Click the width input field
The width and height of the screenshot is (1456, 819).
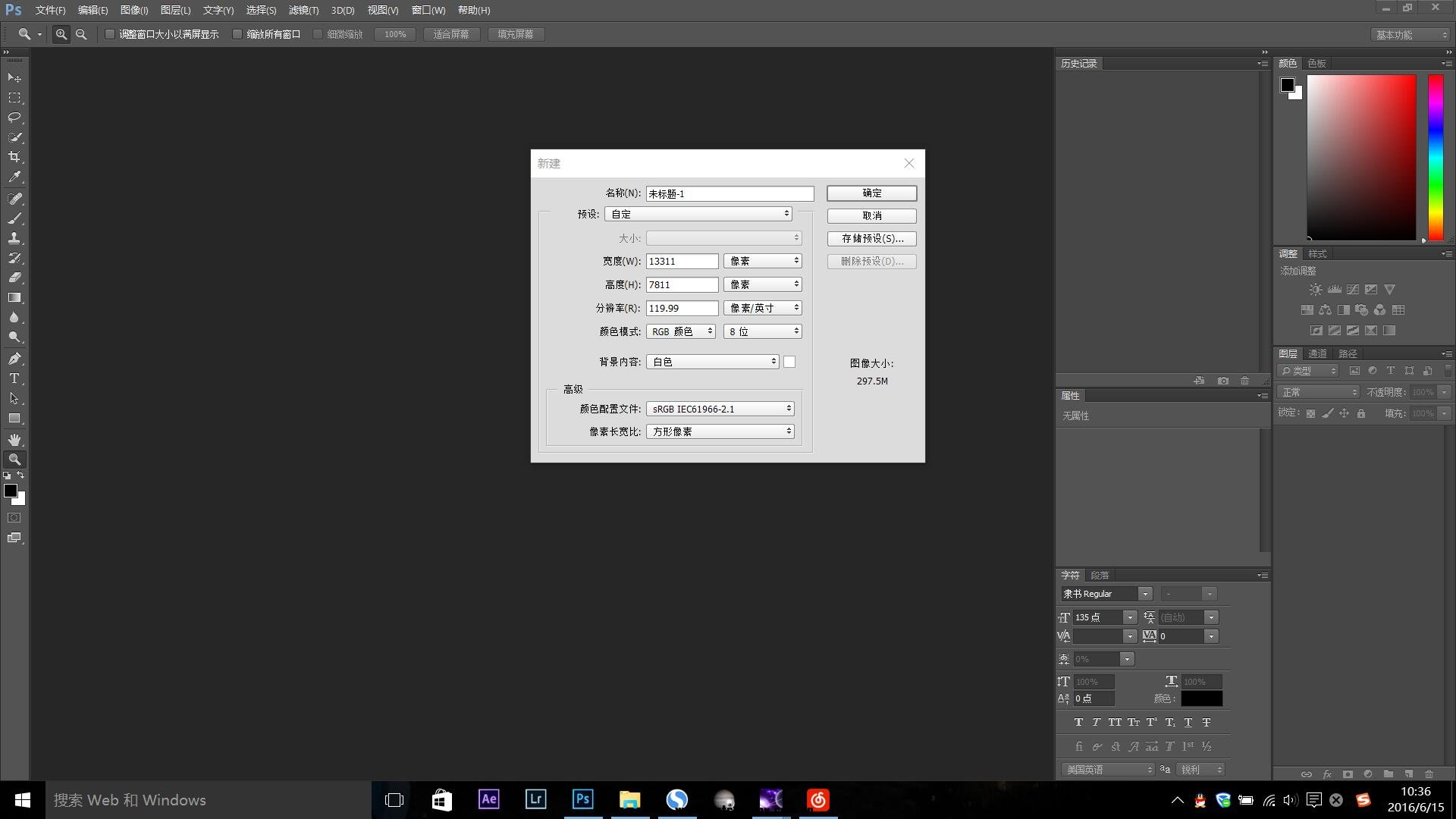point(682,261)
